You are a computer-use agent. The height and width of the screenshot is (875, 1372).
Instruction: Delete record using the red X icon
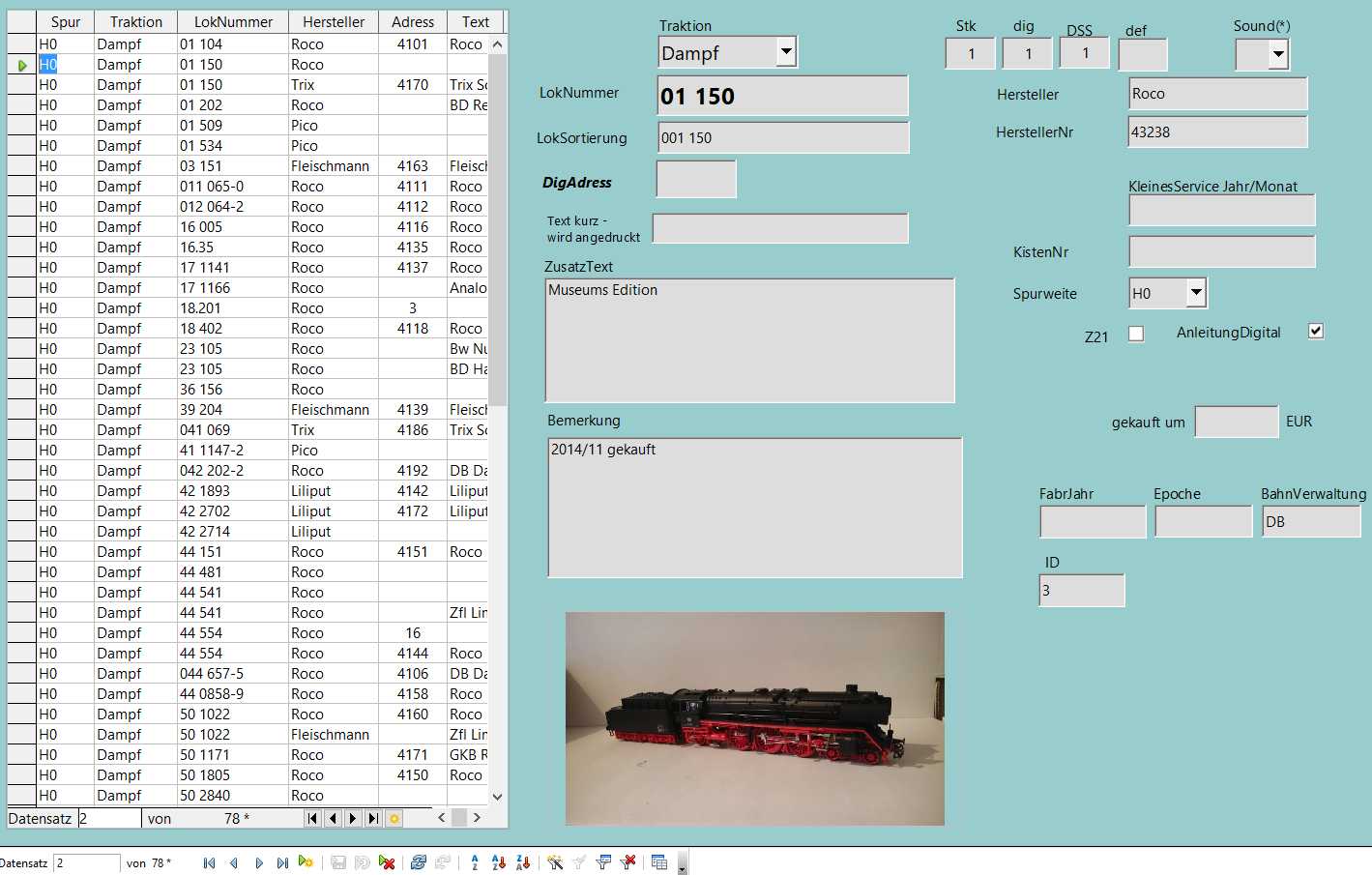click(387, 862)
